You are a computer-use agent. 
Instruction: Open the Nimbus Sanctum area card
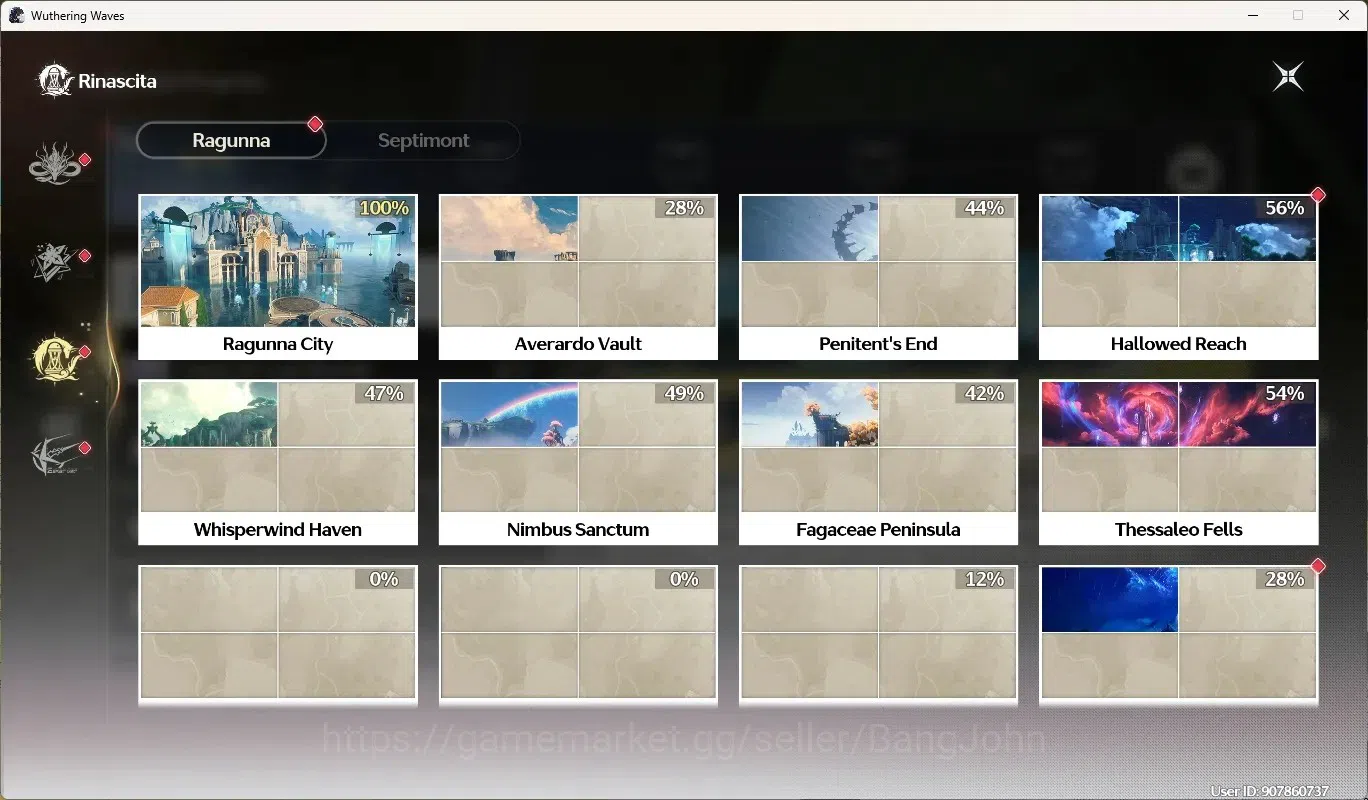click(578, 462)
